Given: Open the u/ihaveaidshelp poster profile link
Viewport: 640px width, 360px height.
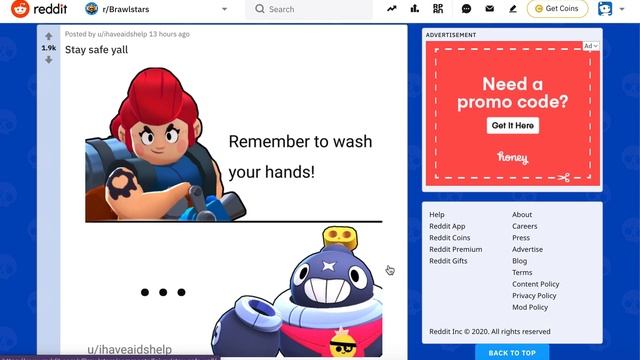Looking at the screenshot, I should pyautogui.click(x=122, y=34).
